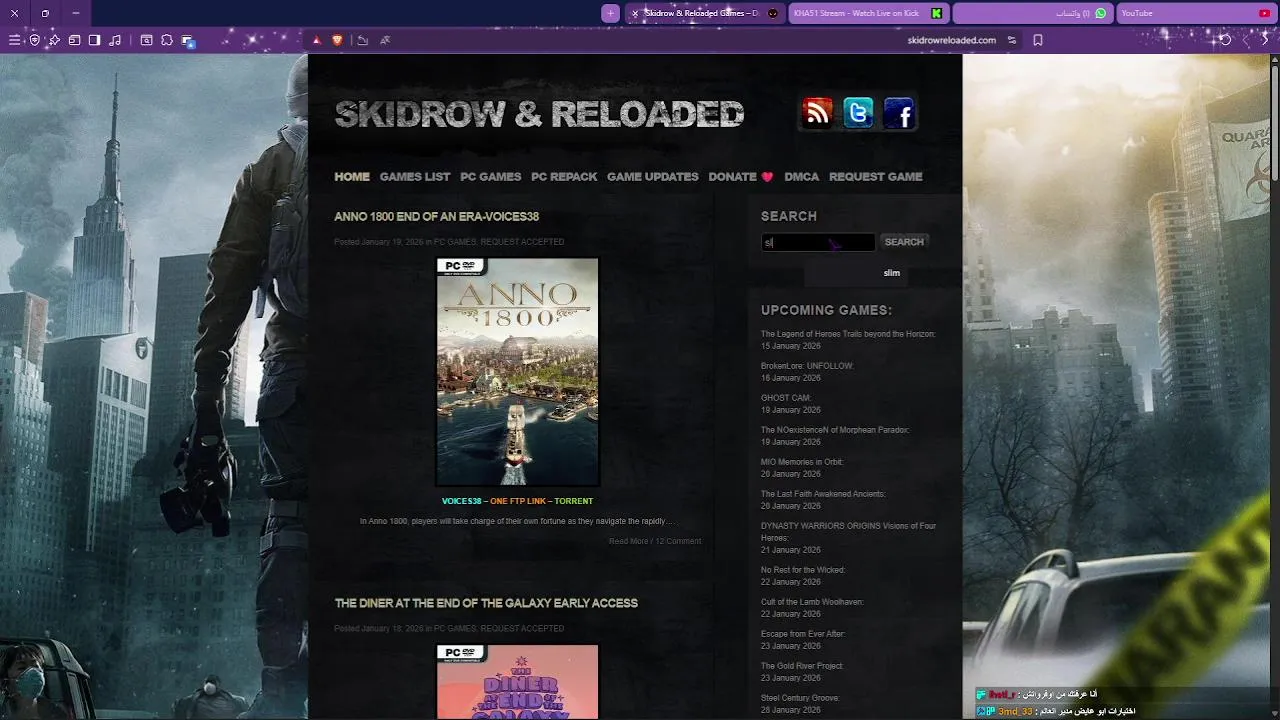Screen dimensions: 1280x720
Task: Open PC GAMES menu item
Action: coord(491,176)
